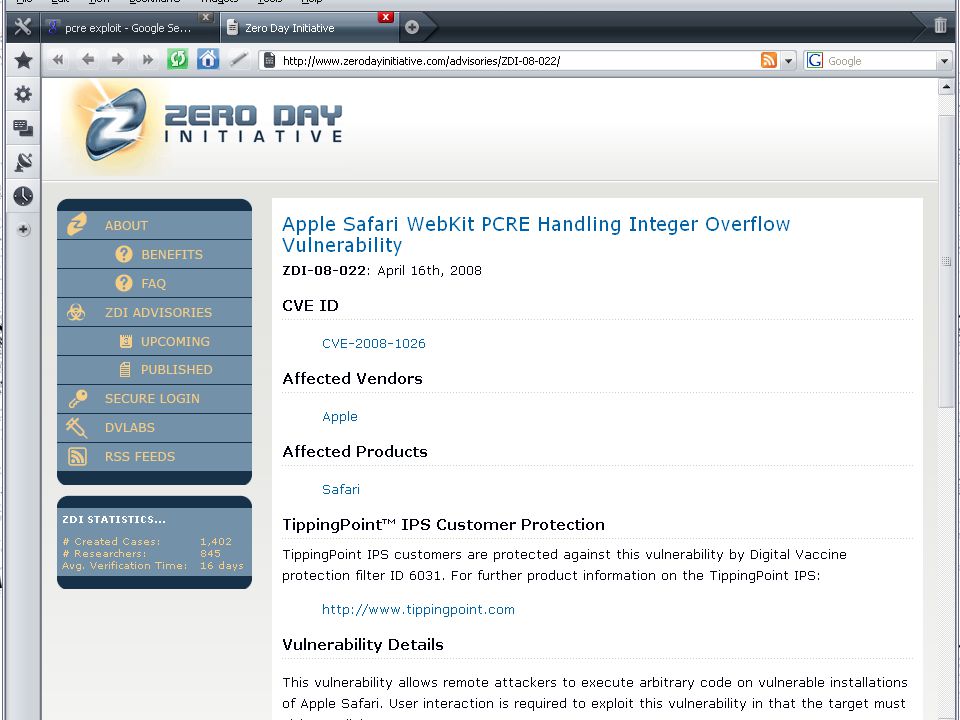This screenshot has width=960, height=720.
Task: Open the Bookmarks star panel
Action: pos(23,60)
